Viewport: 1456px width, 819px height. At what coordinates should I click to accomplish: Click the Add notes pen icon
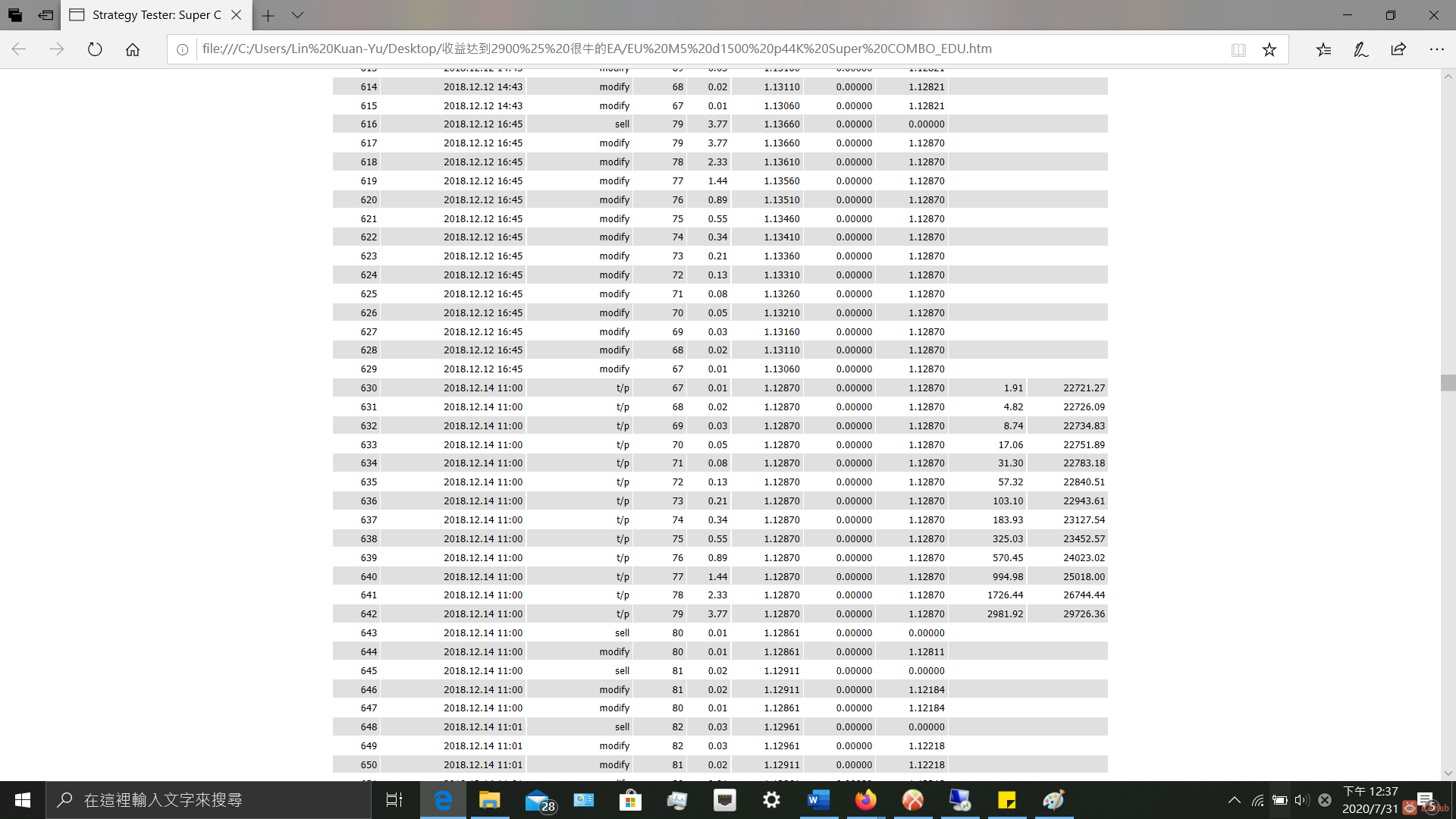(x=1360, y=49)
